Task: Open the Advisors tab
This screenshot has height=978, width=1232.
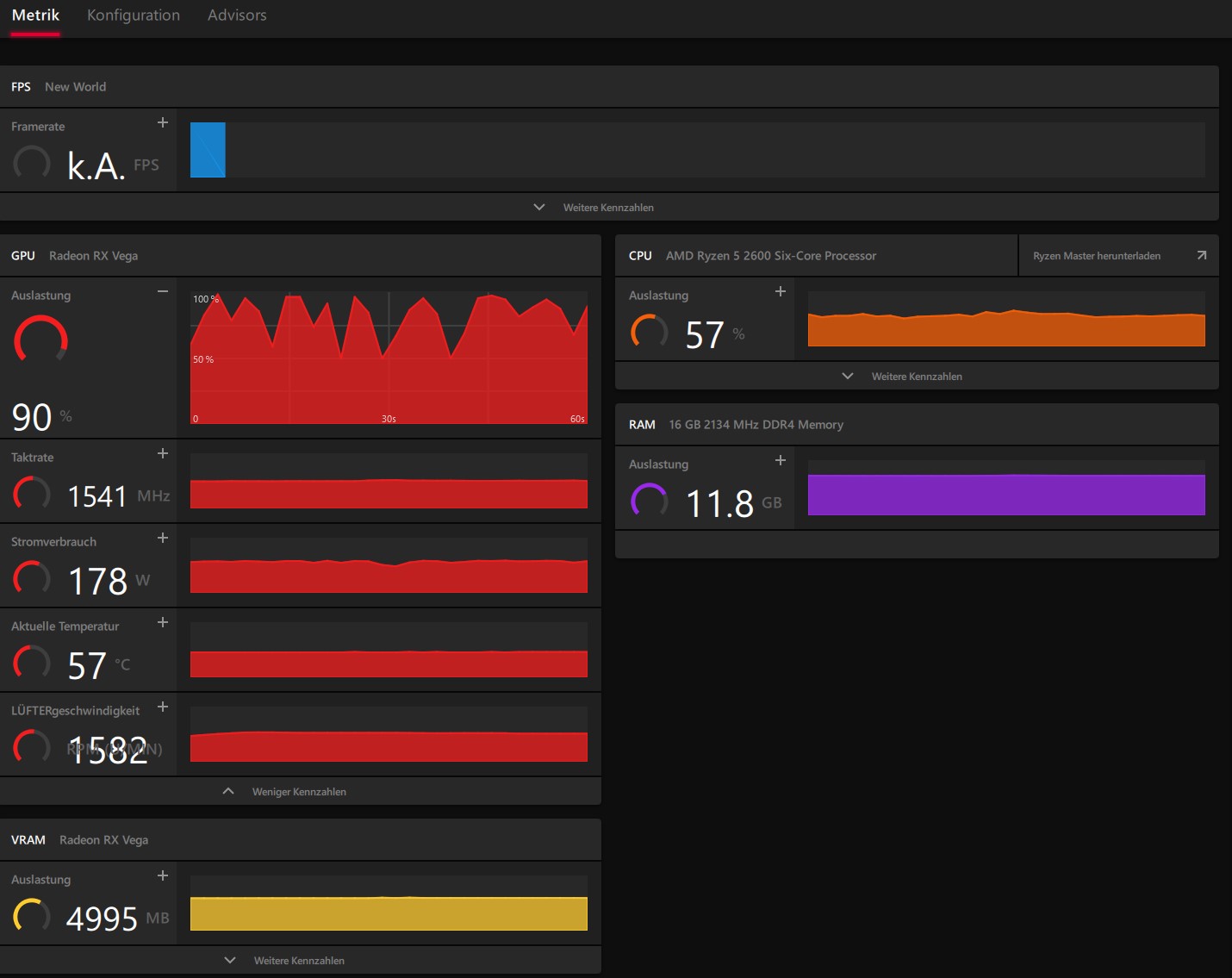Action: (237, 16)
